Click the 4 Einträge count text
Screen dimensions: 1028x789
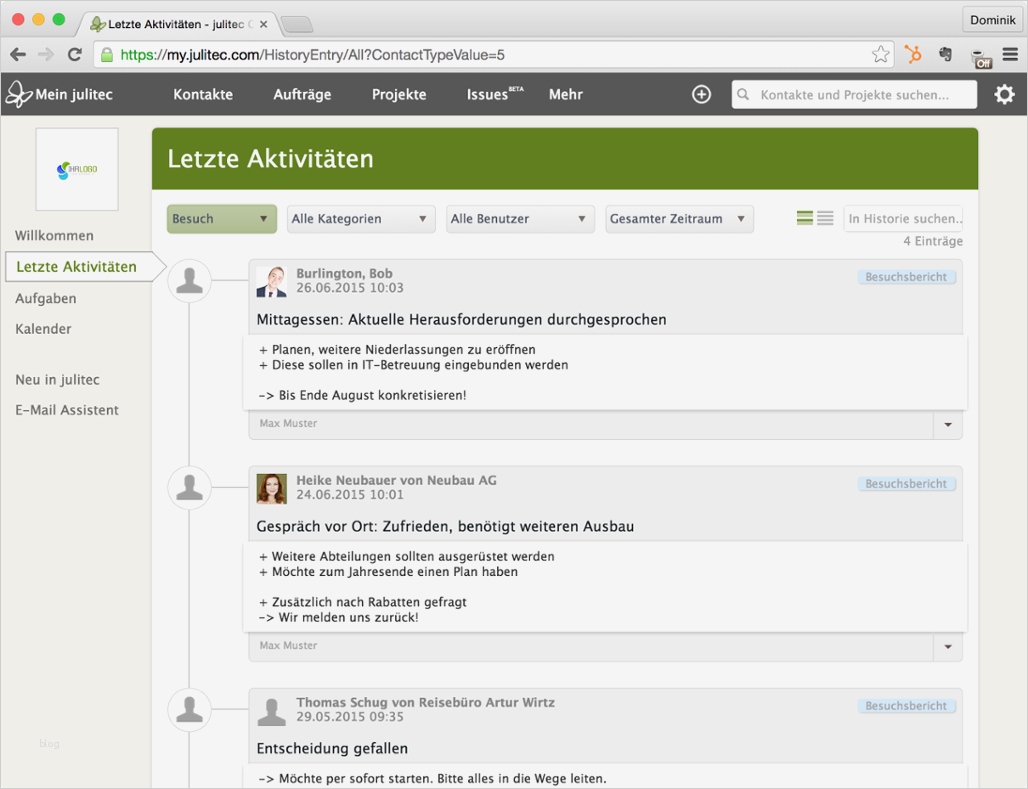(933, 241)
